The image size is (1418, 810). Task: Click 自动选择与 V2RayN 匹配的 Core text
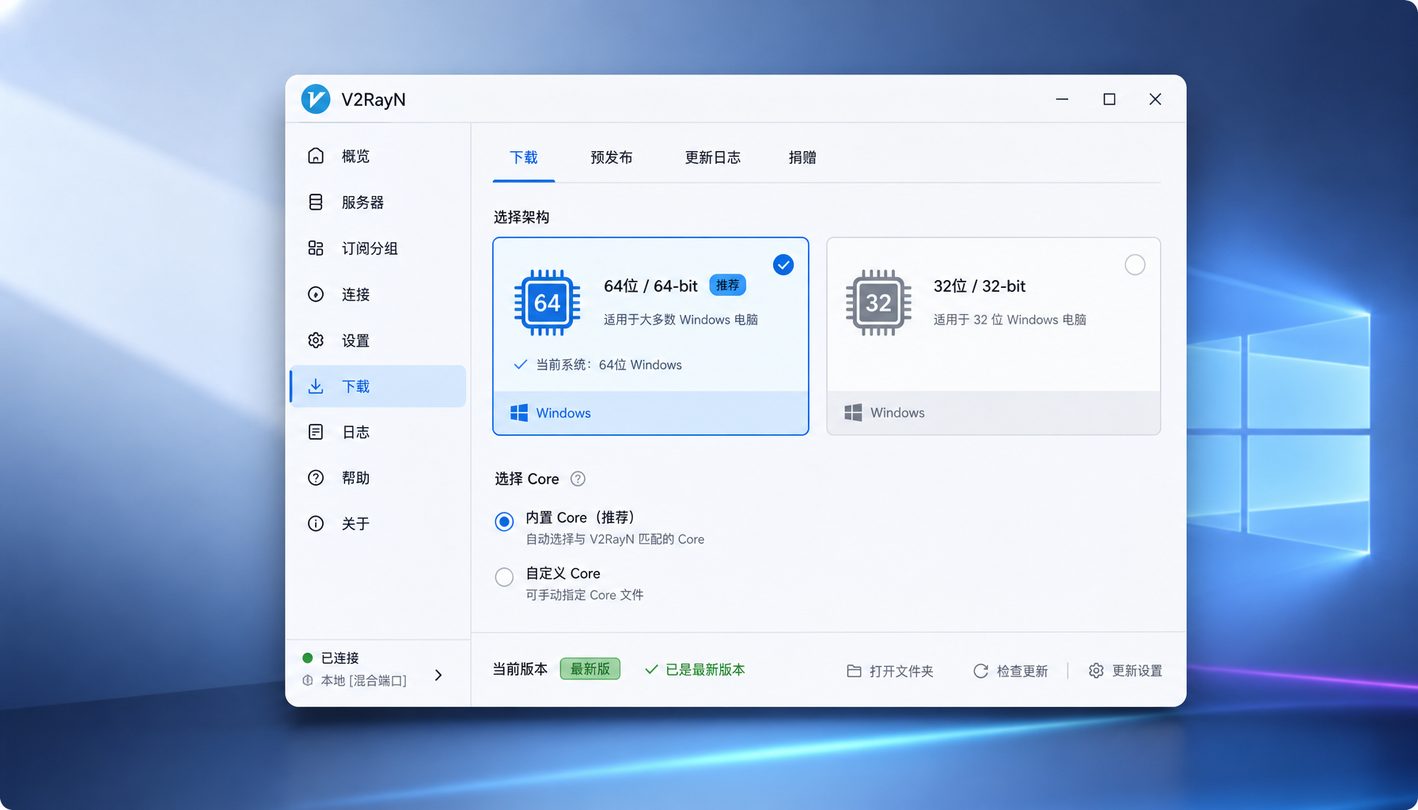coord(615,539)
